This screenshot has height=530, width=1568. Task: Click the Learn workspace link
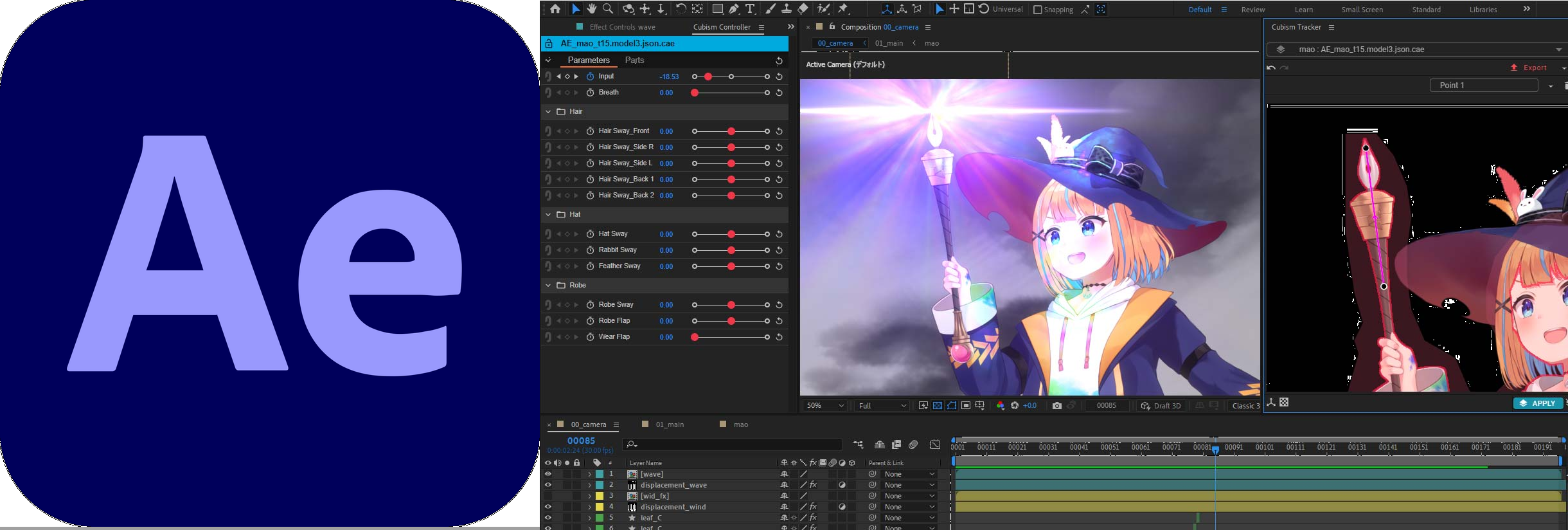[1304, 10]
